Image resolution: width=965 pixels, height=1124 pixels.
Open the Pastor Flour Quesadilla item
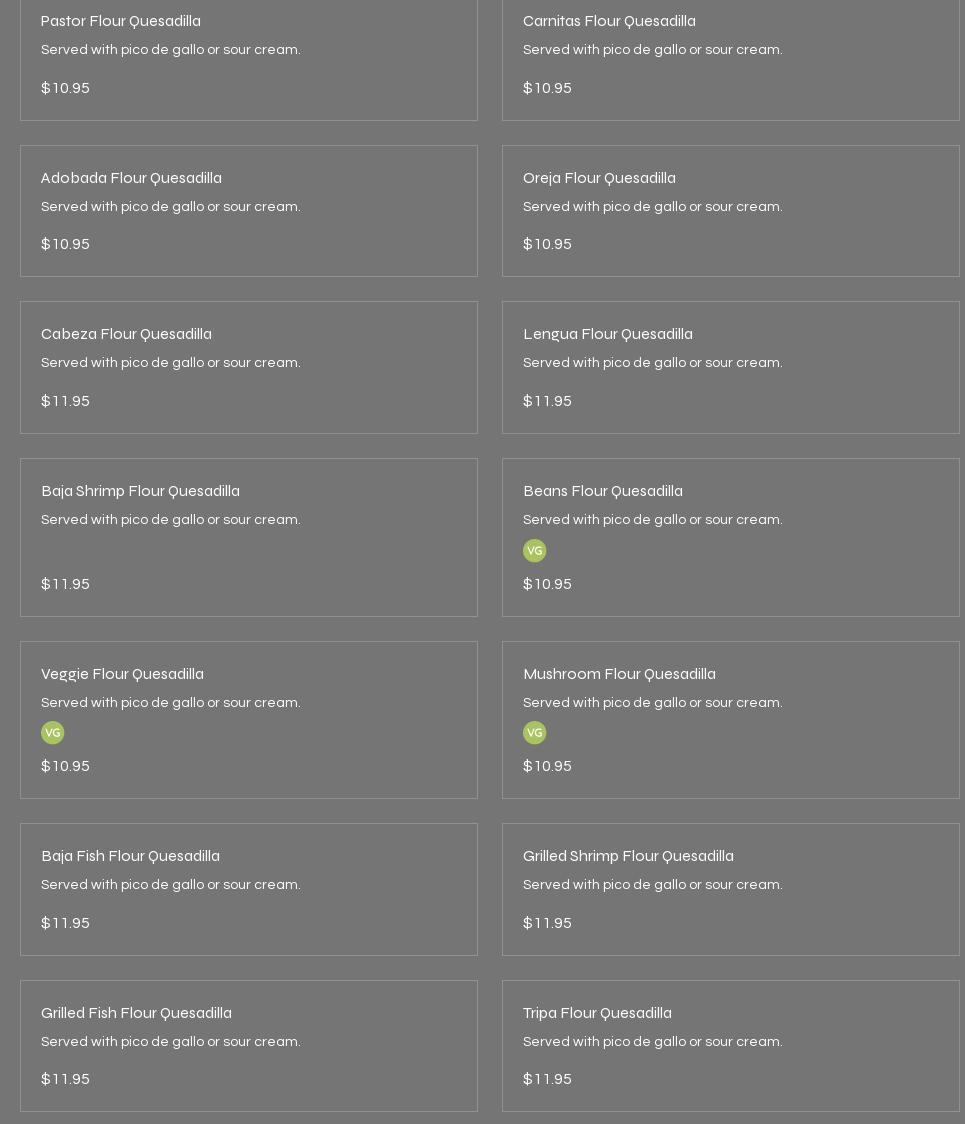pyautogui.click(x=120, y=21)
